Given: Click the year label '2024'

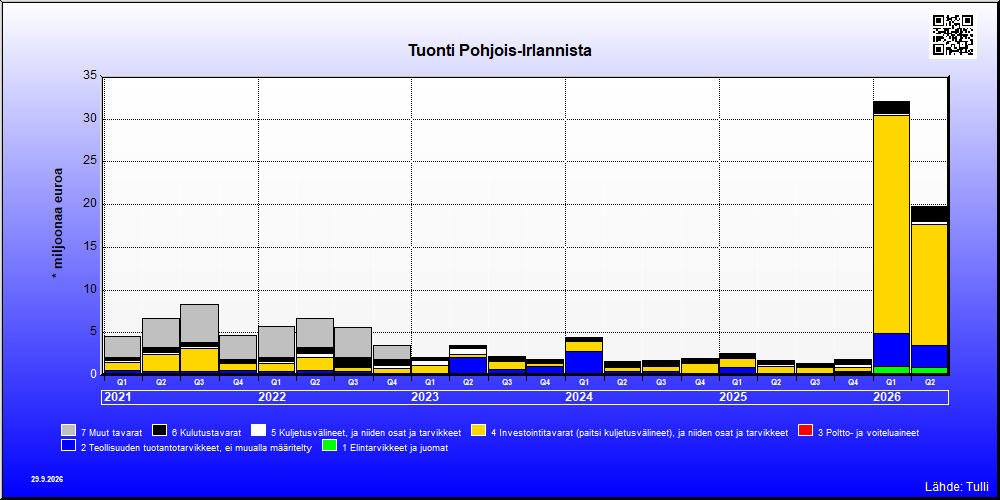Looking at the screenshot, I should pyautogui.click(x=579, y=397).
